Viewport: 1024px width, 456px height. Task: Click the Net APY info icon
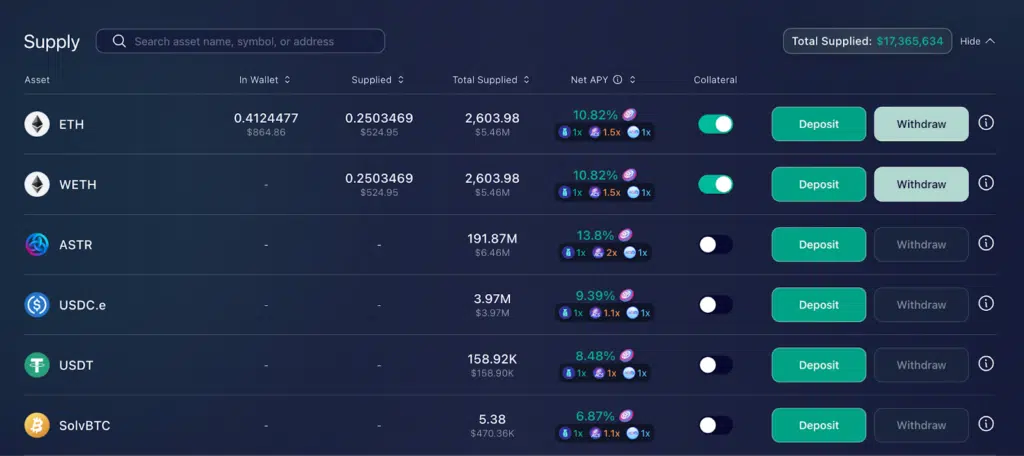tap(617, 80)
